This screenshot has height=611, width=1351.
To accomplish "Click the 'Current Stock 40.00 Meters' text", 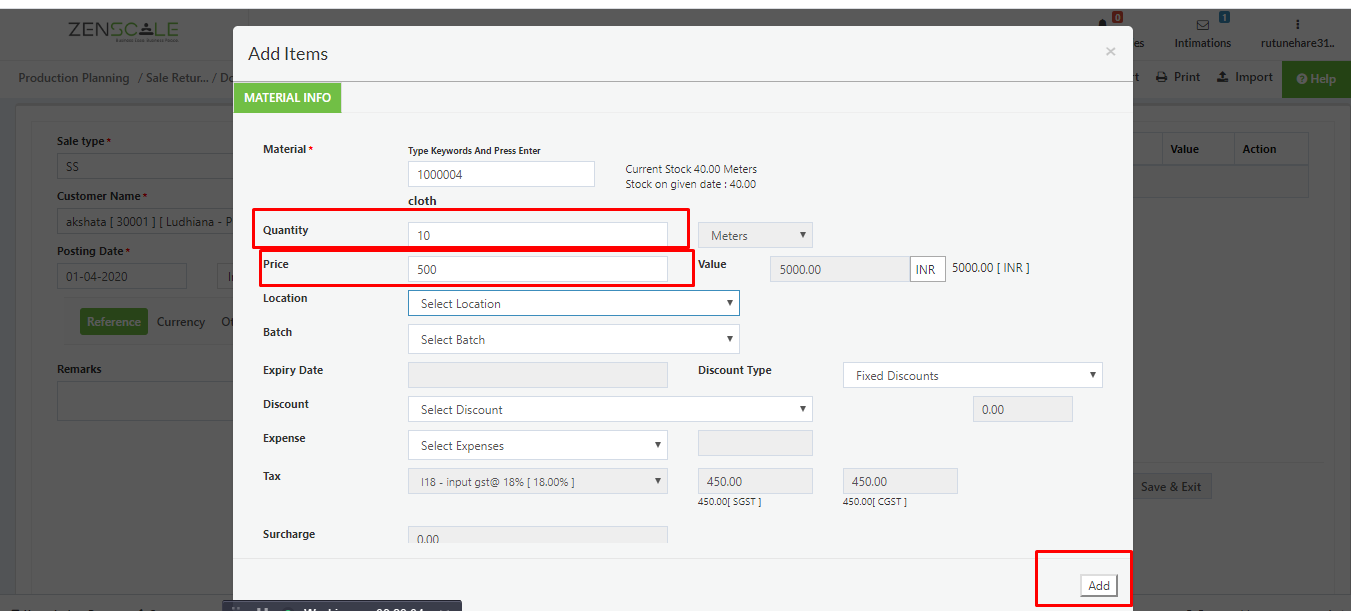I will [x=691, y=169].
